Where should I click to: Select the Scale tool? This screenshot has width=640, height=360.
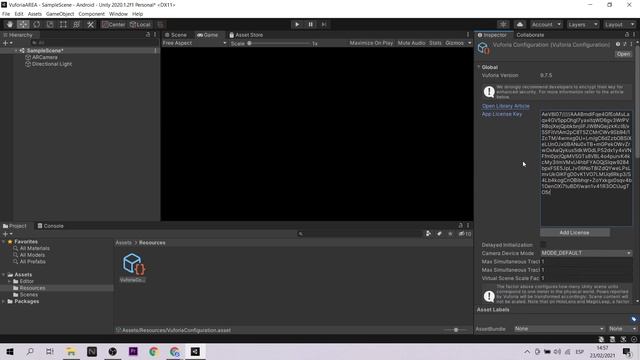click(50, 24)
